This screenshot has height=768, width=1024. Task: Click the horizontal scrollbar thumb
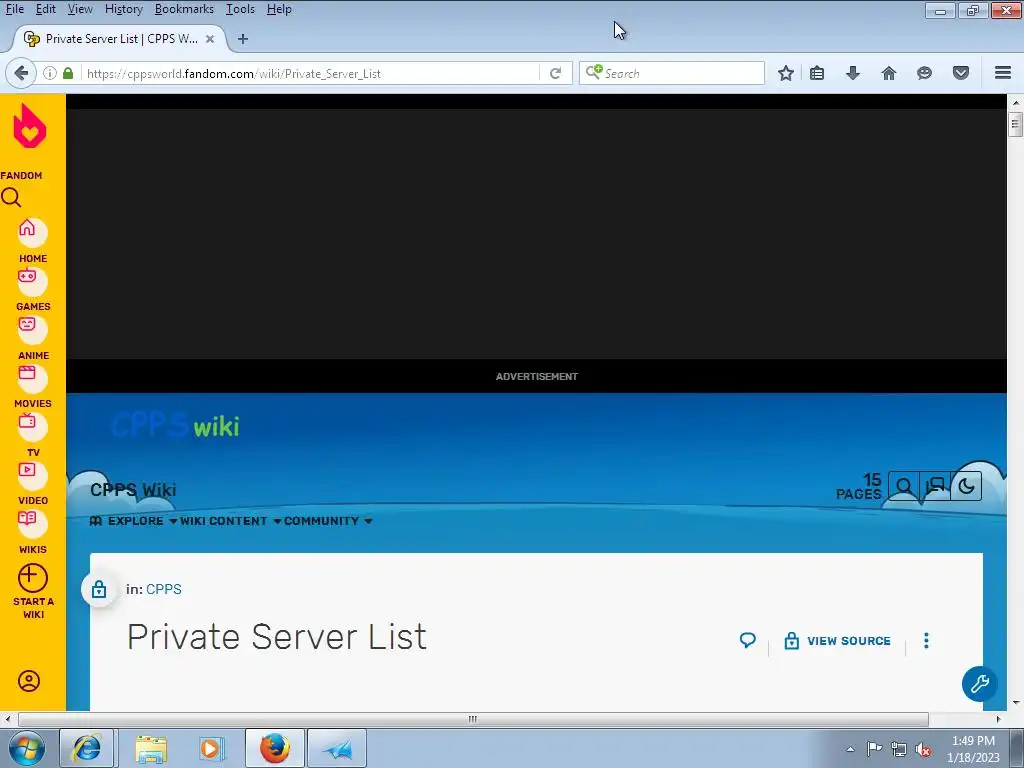(x=473, y=719)
